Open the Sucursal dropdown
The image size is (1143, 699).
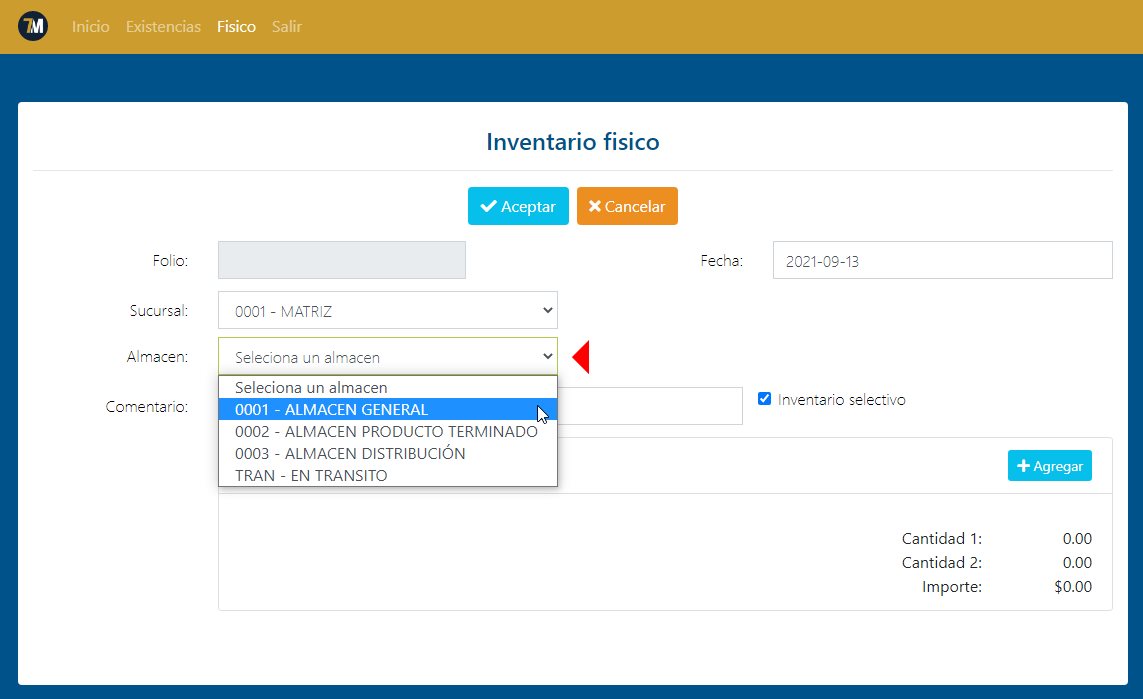388,310
